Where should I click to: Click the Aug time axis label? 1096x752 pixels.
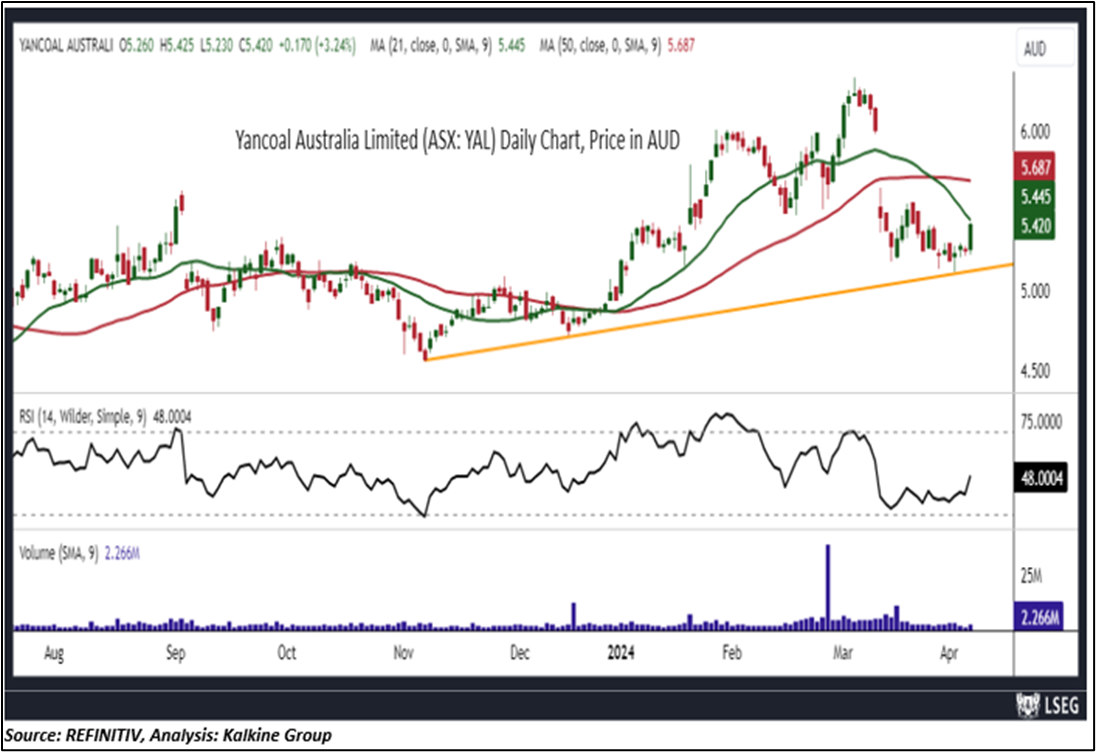(x=54, y=653)
